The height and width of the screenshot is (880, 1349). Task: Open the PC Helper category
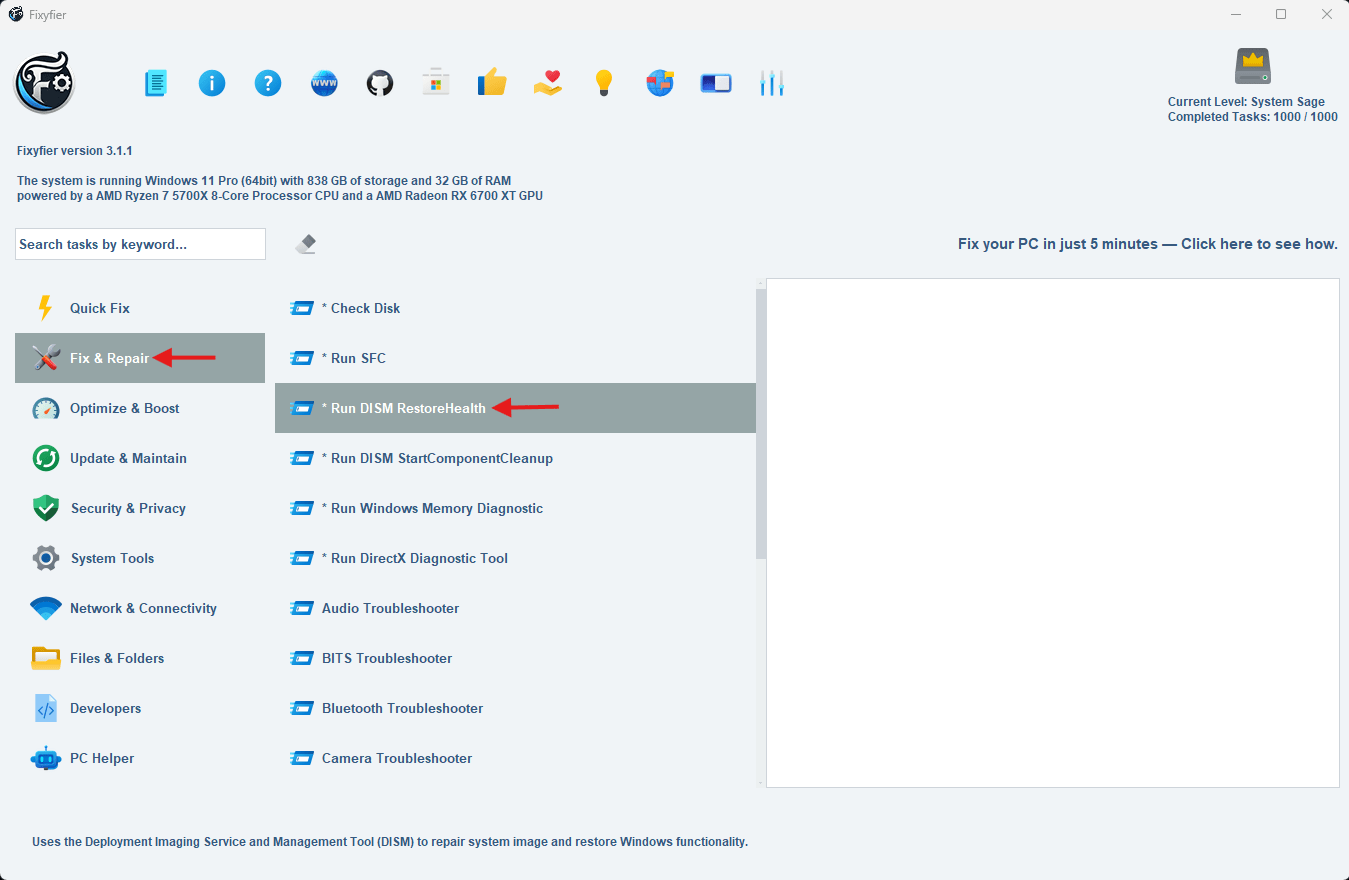pos(140,758)
